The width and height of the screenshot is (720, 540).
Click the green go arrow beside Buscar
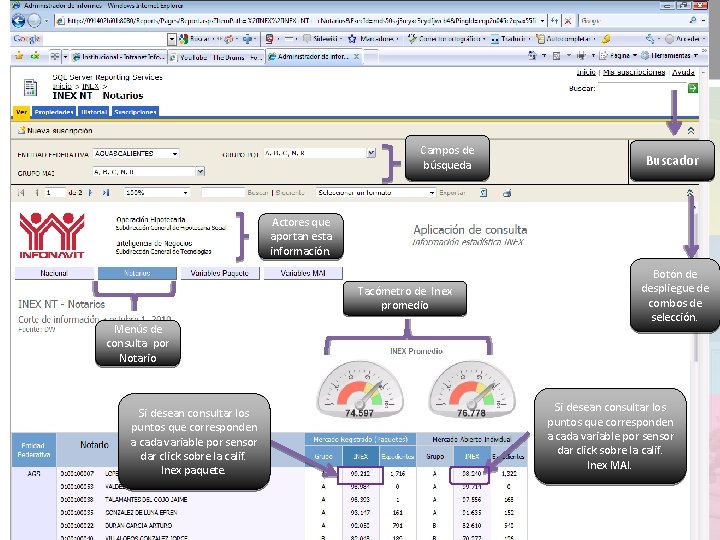coord(693,88)
